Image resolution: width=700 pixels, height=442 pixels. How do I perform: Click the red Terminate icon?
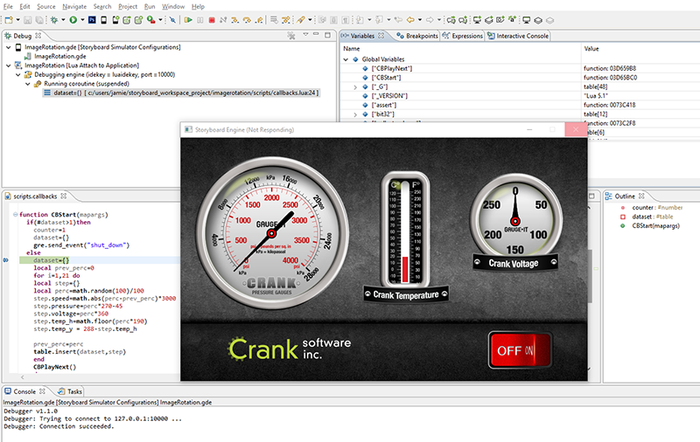coord(212,20)
